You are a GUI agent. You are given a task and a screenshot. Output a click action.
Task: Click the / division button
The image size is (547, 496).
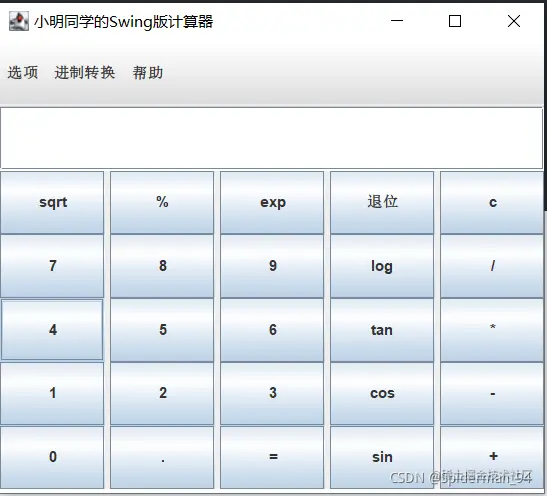492,266
